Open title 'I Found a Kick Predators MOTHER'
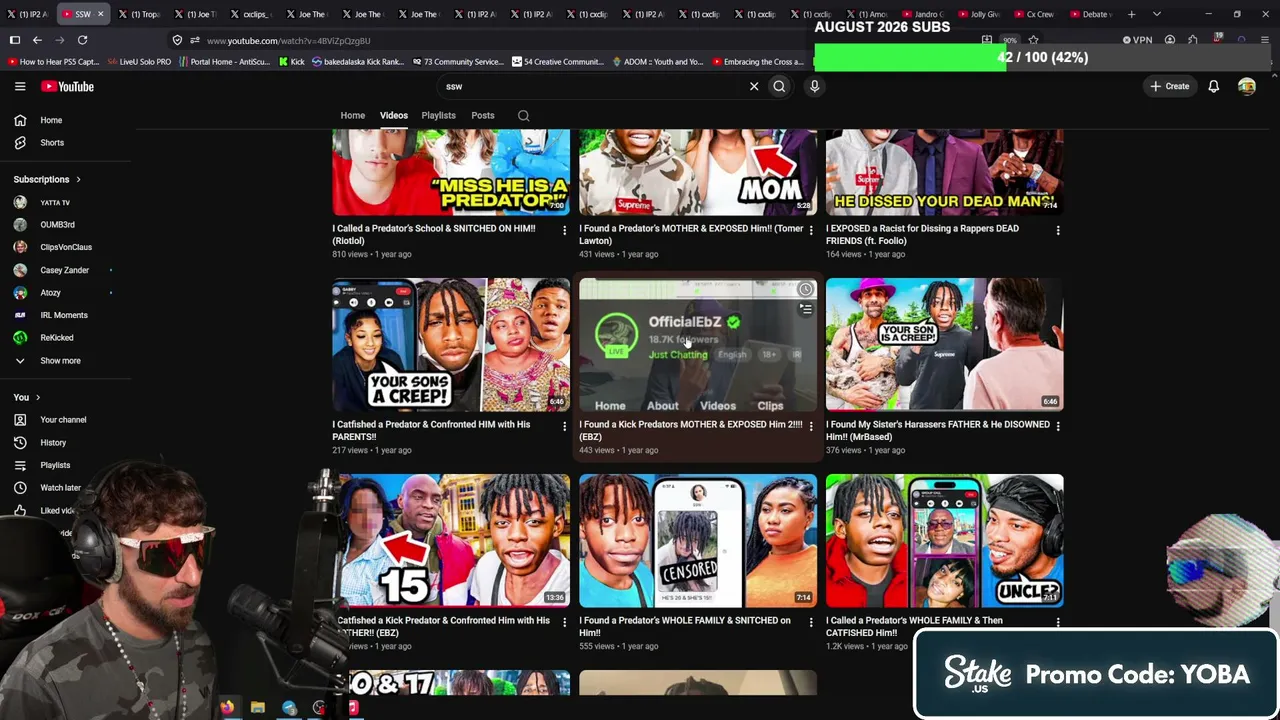The image size is (1280, 720). click(691, 431)
